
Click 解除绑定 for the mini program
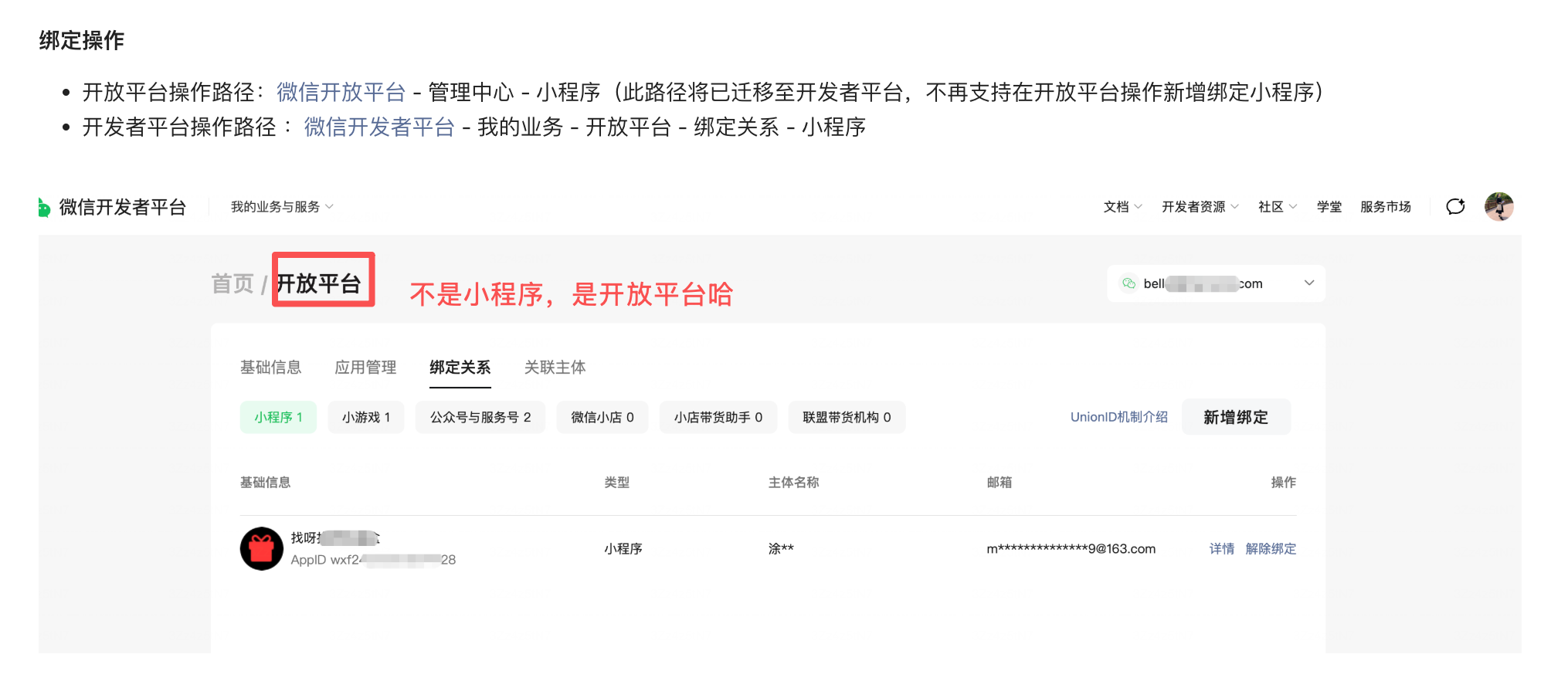click(x=1271, y=548)
